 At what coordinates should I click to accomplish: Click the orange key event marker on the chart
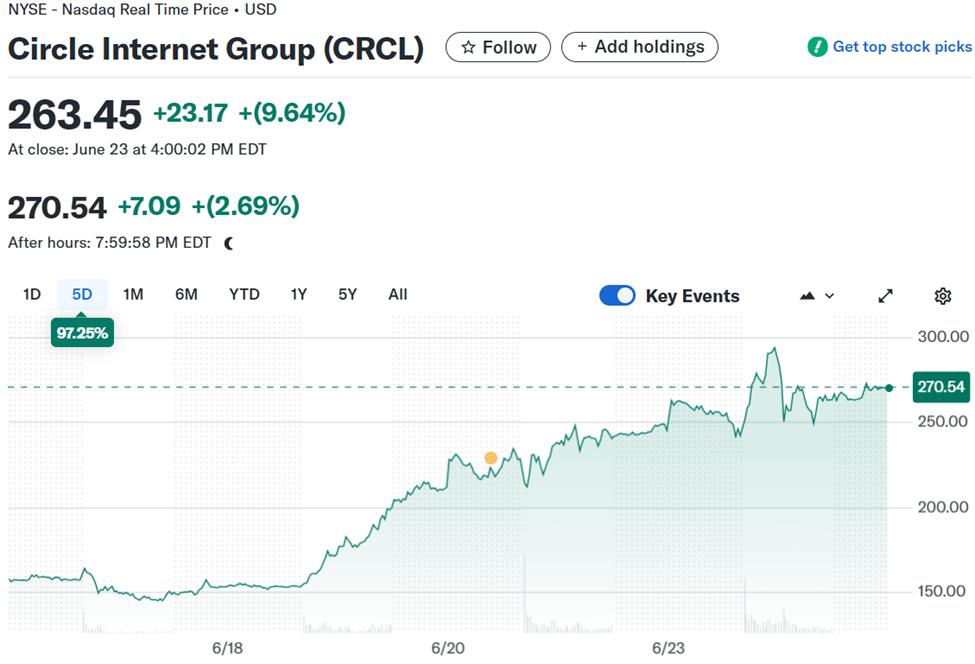click(x=490, y=457)
